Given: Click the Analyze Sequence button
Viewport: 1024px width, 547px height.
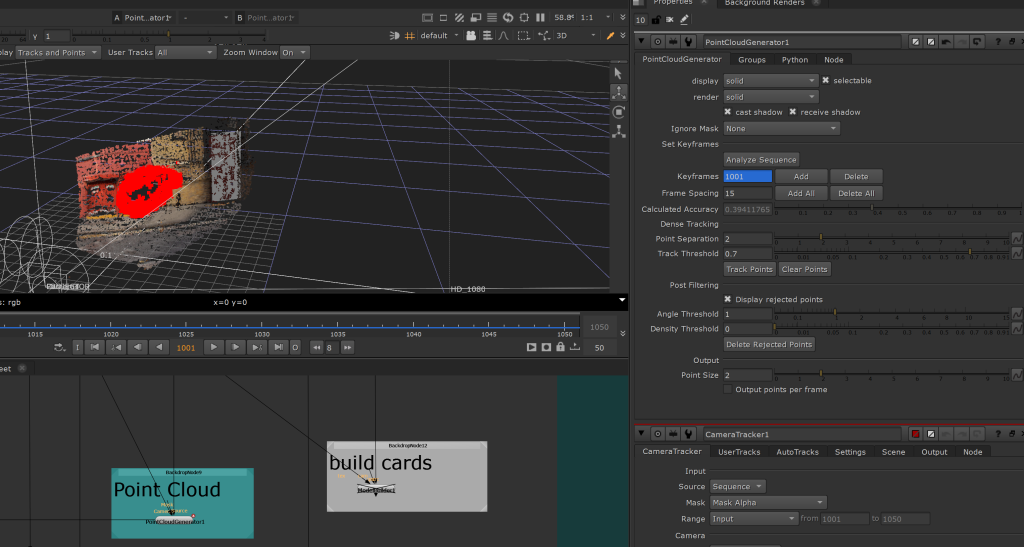Looking at the screenshot, I should [761, 160].
